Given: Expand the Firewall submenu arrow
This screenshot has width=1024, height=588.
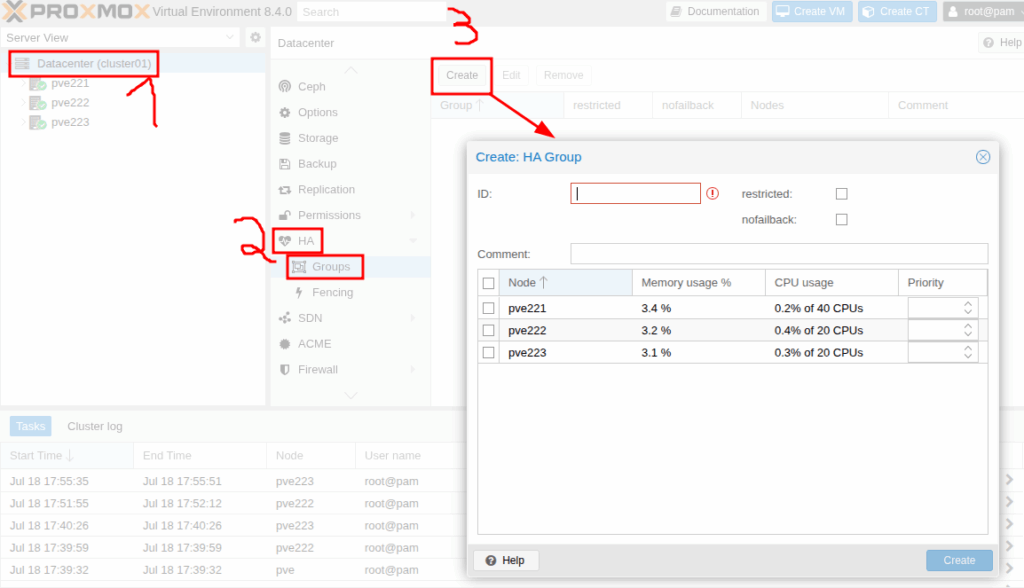Looking at the screenshot, I should pyautogui.click(x=413, y=369).
